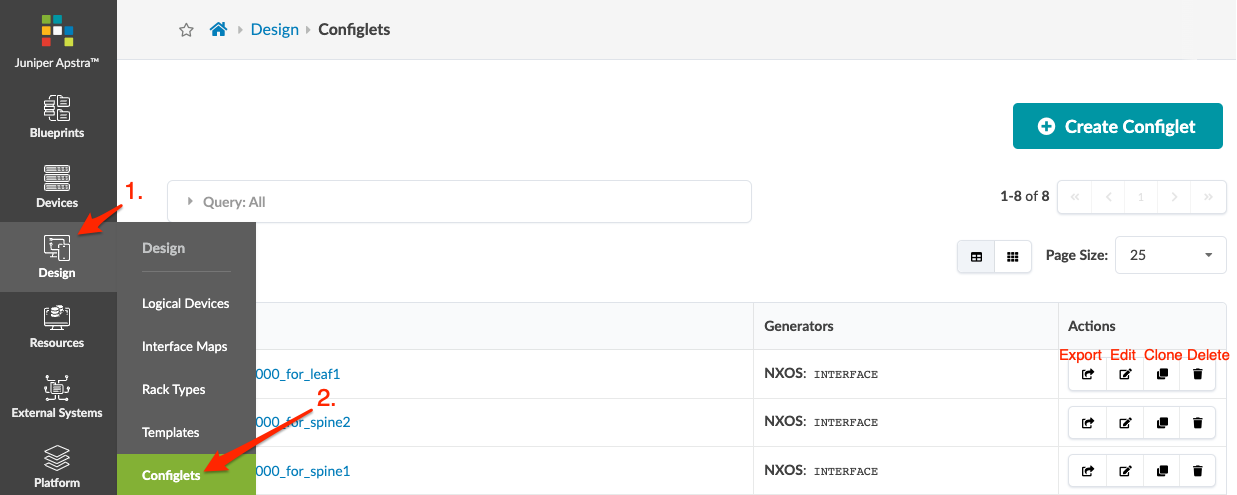Click the Create Configlet button
The height and width of the screenshot is (495, 1237).
(x=1118, y=126)
